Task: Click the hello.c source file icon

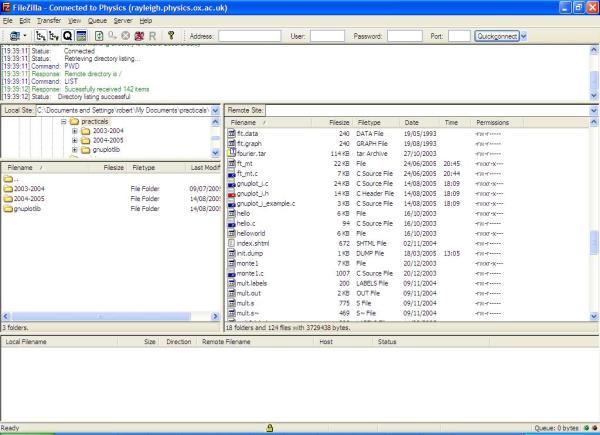Action: (232, 223)
